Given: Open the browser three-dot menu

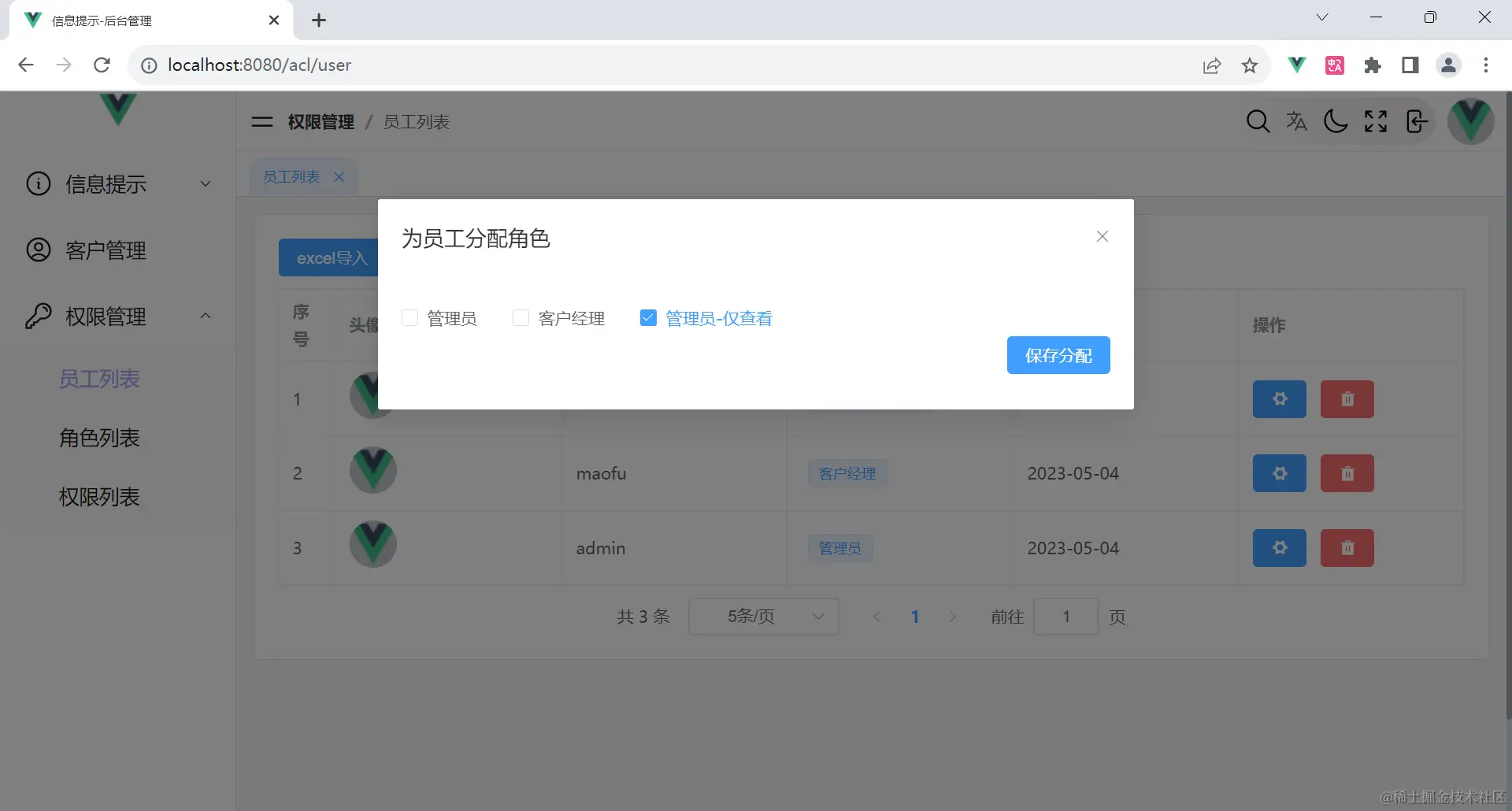Looking at the screenshot, I should [x=1486, y=65].
